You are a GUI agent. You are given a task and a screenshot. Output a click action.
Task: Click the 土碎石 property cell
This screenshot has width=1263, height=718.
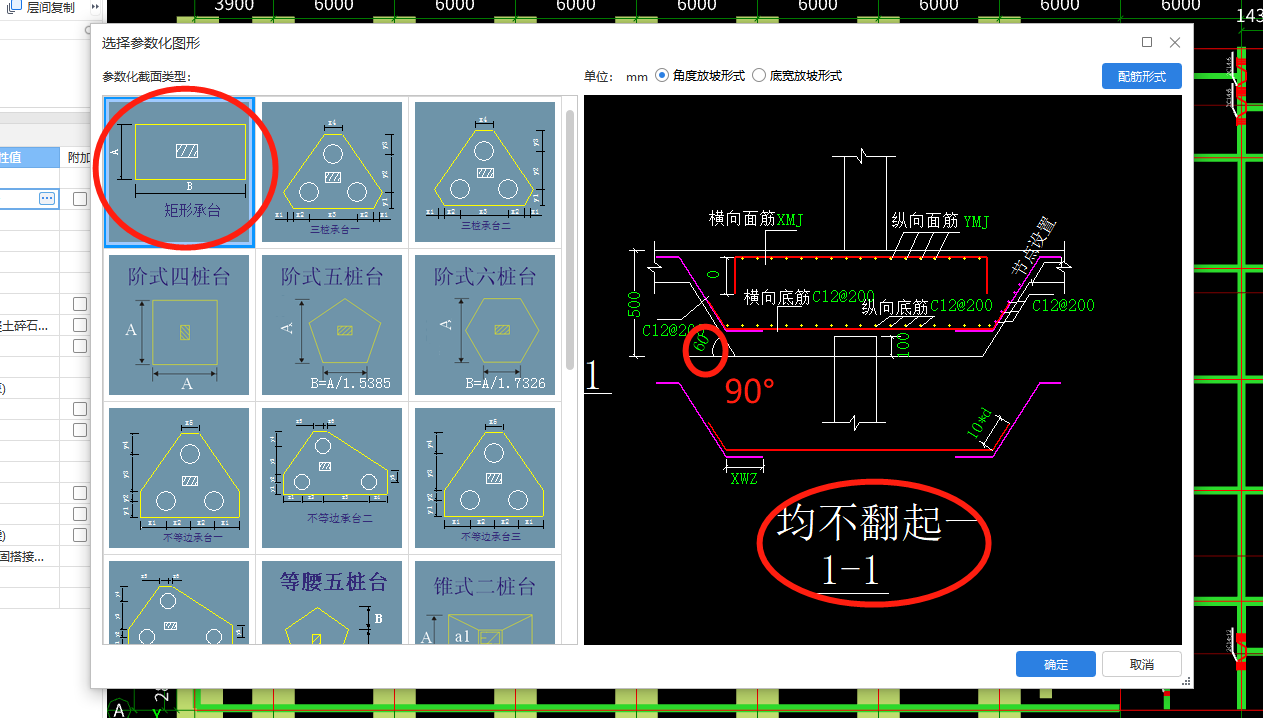coord(30,325)
